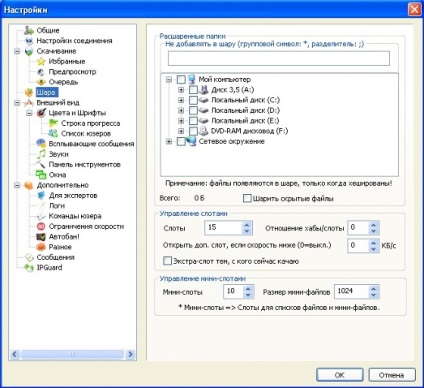This screenshot has width=424, height=388.
Task: Check the Локальный диск (E:) checkbox
Action: [x=193, y=121]
